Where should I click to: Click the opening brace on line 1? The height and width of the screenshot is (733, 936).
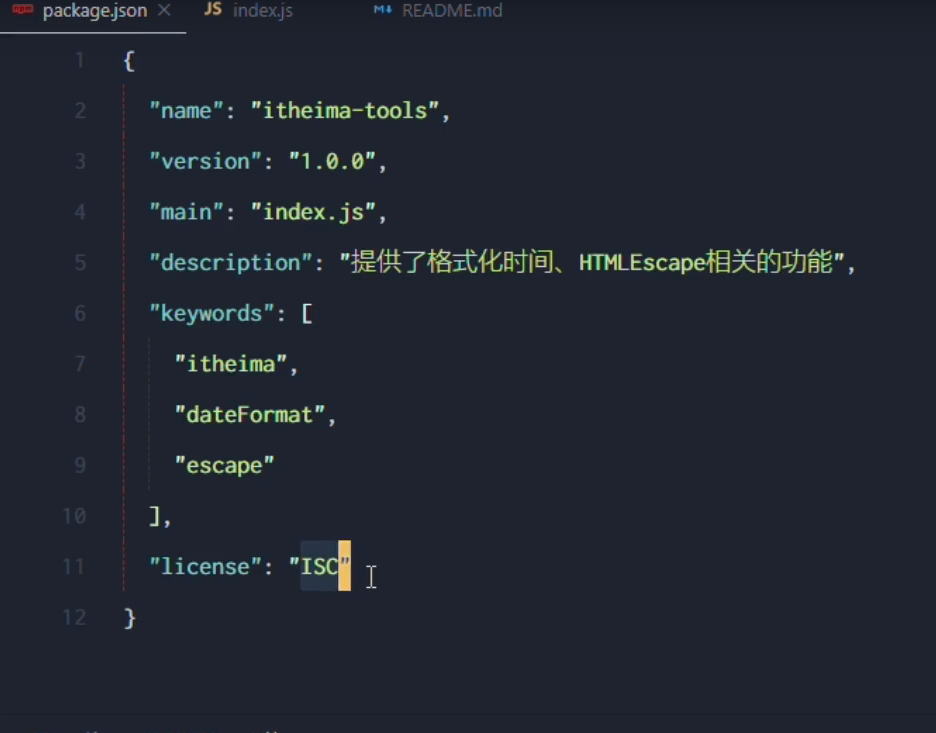129,60
